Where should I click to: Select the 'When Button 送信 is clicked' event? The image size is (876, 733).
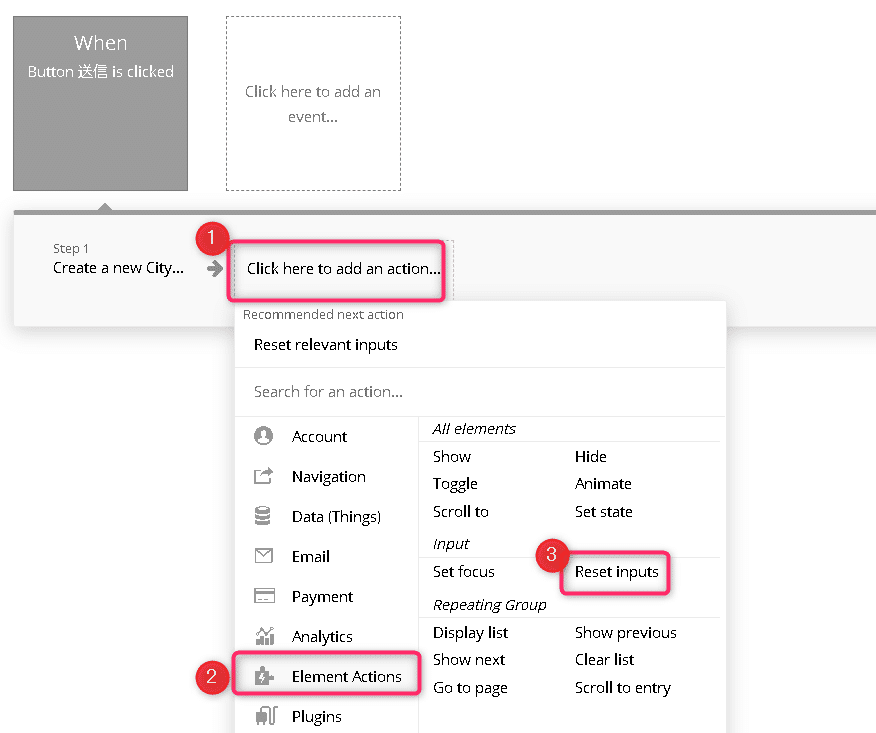click(101, 103)
